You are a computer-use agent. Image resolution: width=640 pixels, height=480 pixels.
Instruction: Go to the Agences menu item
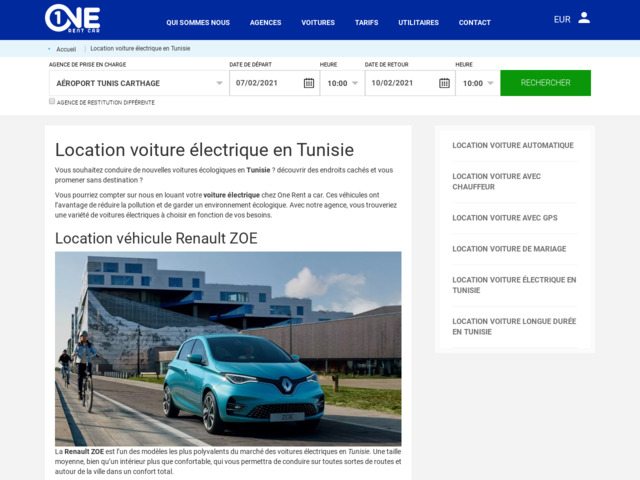[266, 22]
